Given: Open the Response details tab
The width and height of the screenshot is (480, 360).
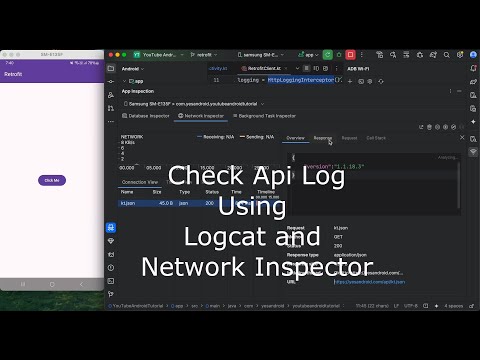Looking at the screenshot, I should 323,138.
